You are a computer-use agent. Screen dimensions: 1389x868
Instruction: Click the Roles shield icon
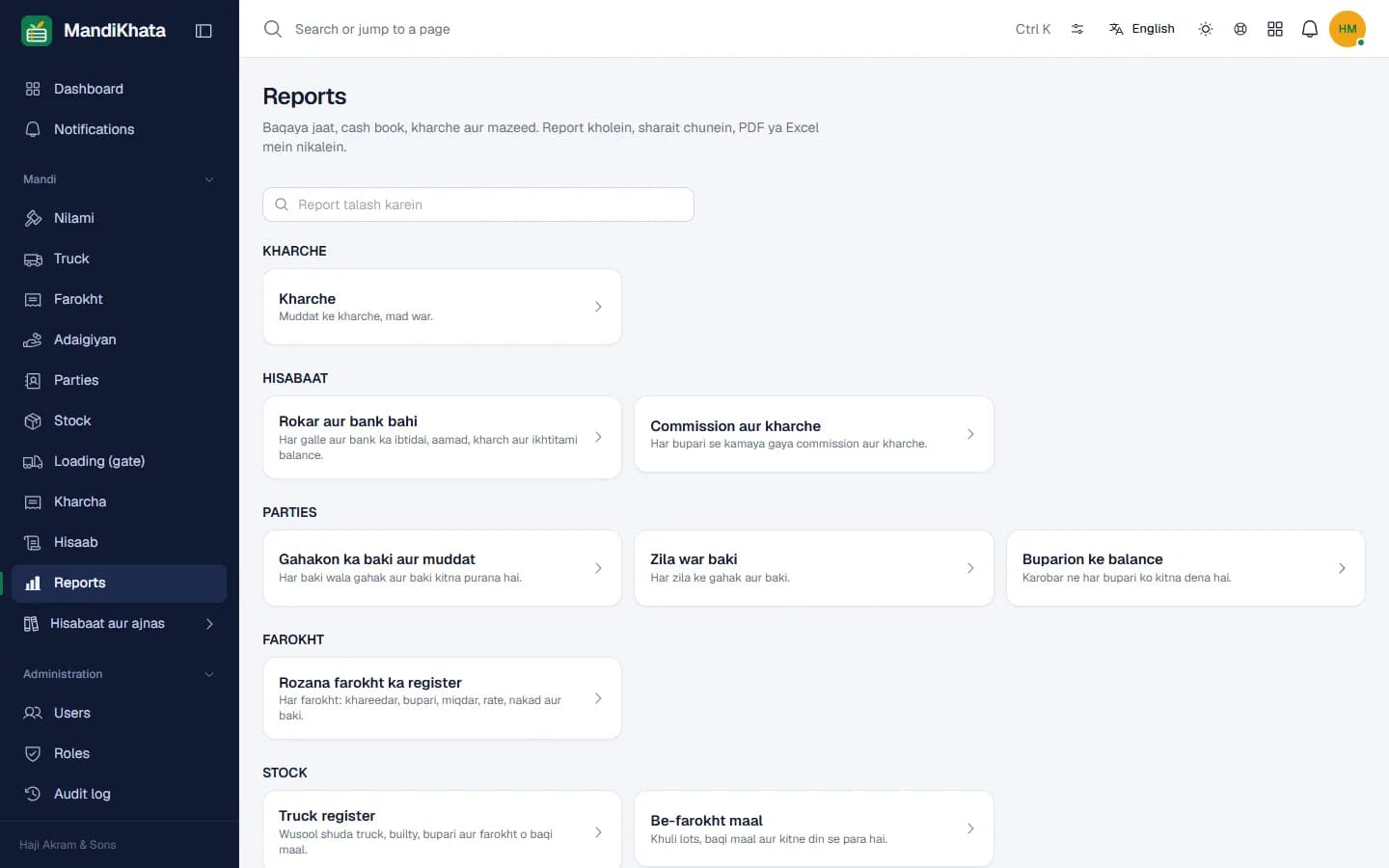[x=33, y=753]
